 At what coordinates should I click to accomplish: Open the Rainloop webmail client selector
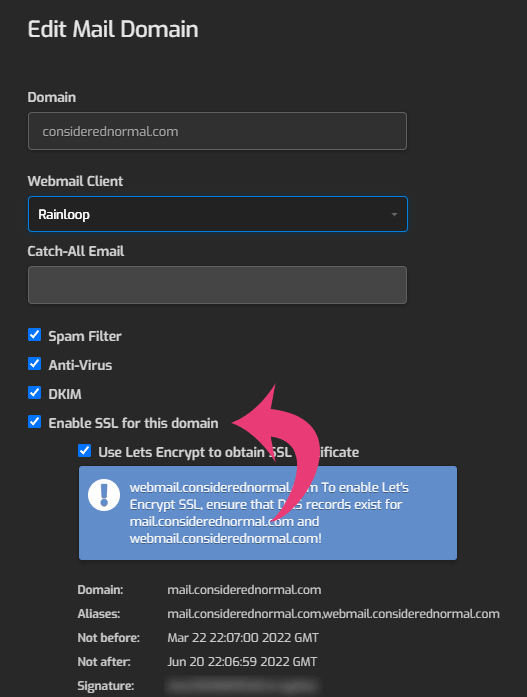pos(218,214)
